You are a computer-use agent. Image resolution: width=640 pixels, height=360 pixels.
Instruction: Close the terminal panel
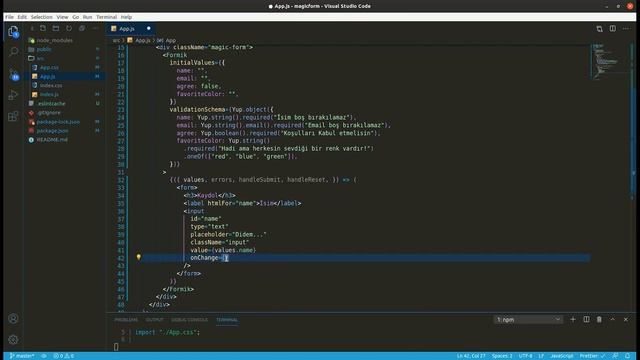coord(626,319)
